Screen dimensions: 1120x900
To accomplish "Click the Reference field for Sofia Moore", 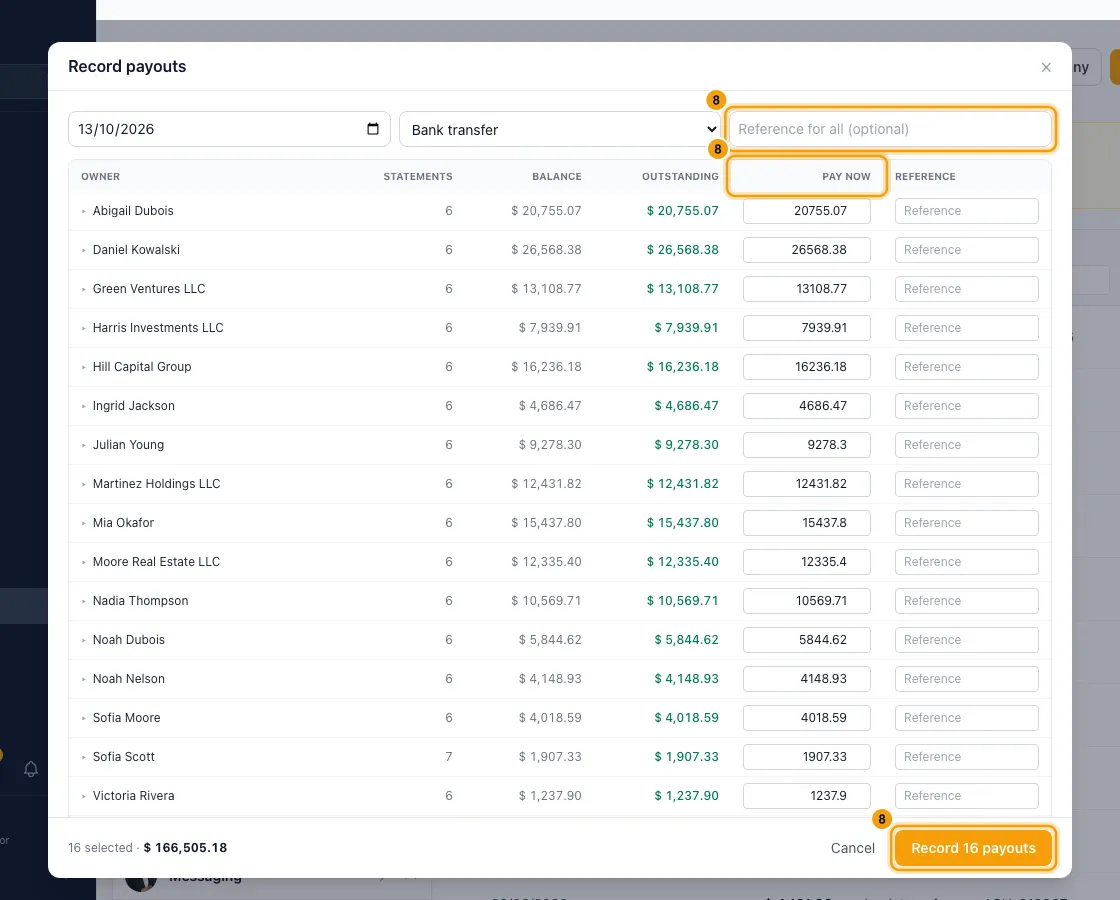I will coord(966,718).
